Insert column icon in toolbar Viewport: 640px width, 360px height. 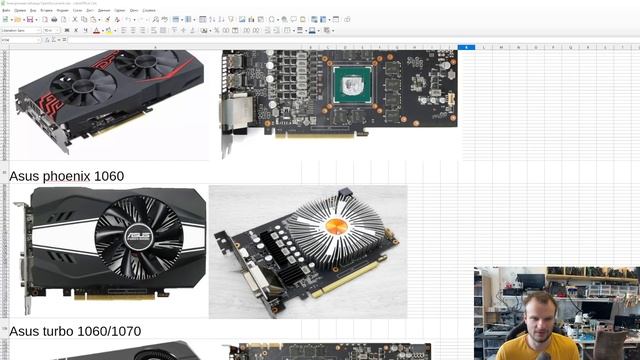click(188, 20)
